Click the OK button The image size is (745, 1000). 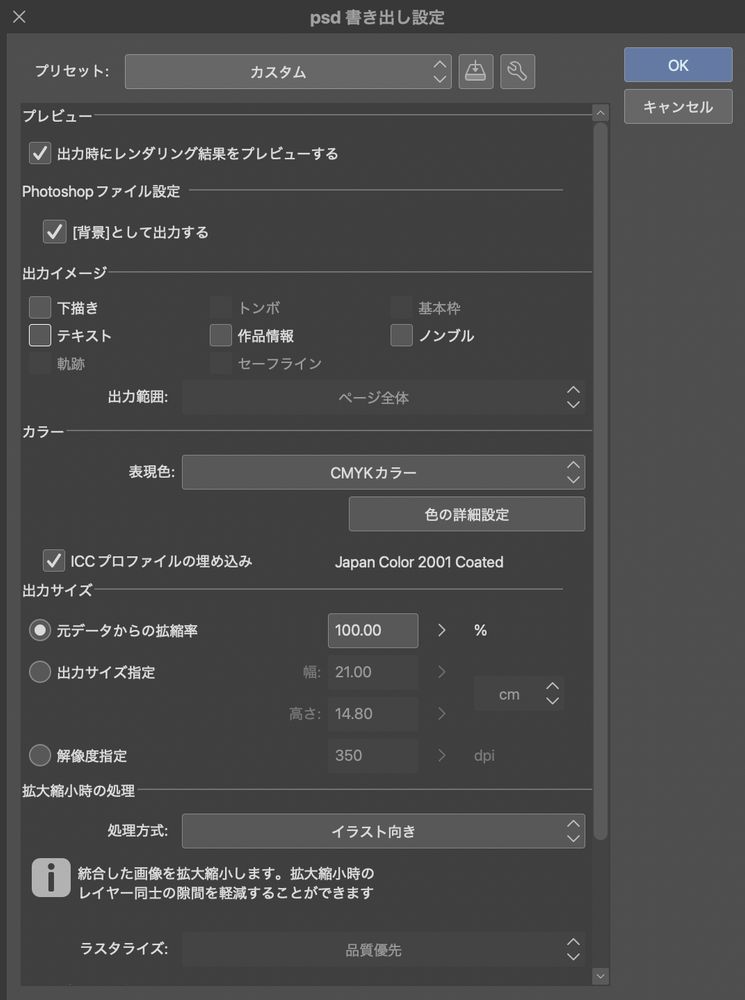tap(678, 65)
